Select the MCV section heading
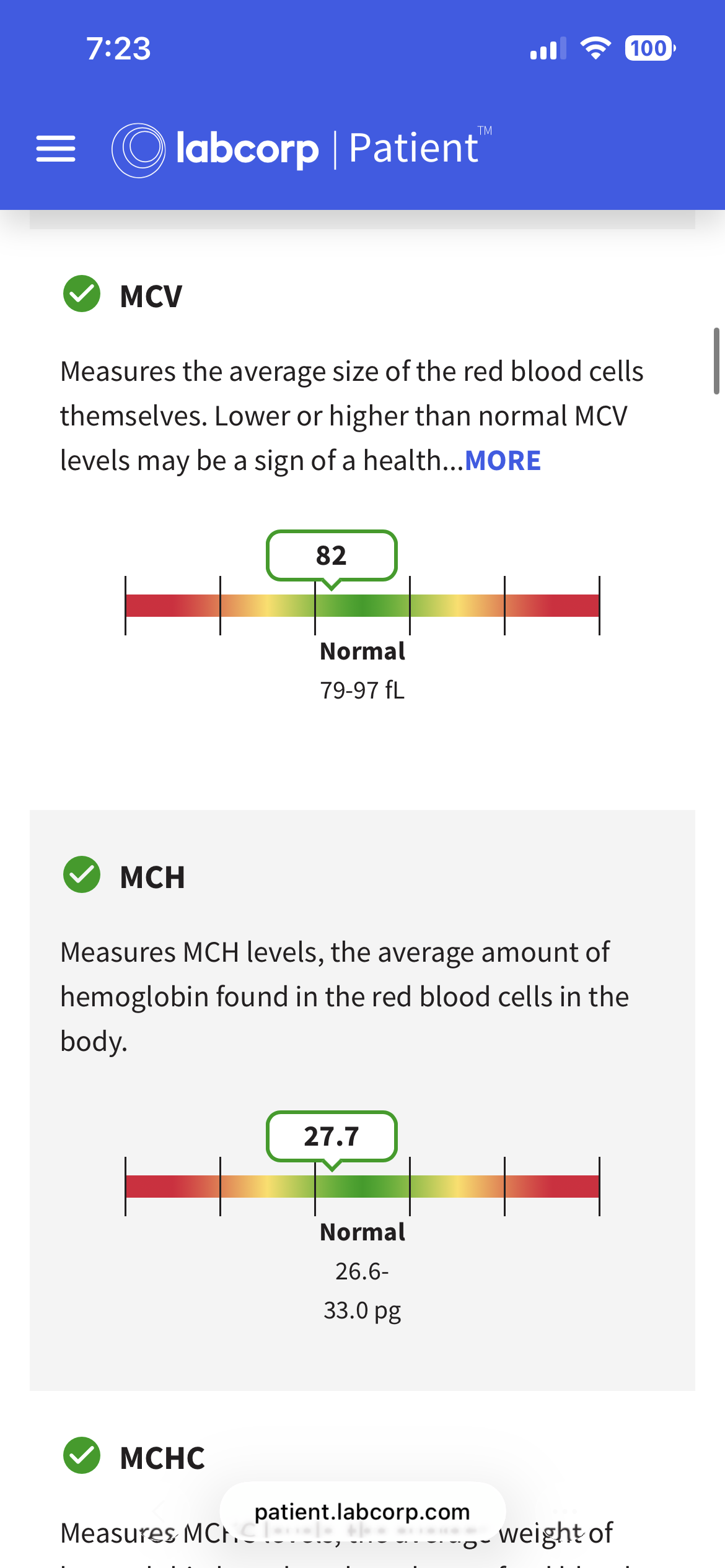Viewport: 725px width, 1568px height. (x=151, y=296)
